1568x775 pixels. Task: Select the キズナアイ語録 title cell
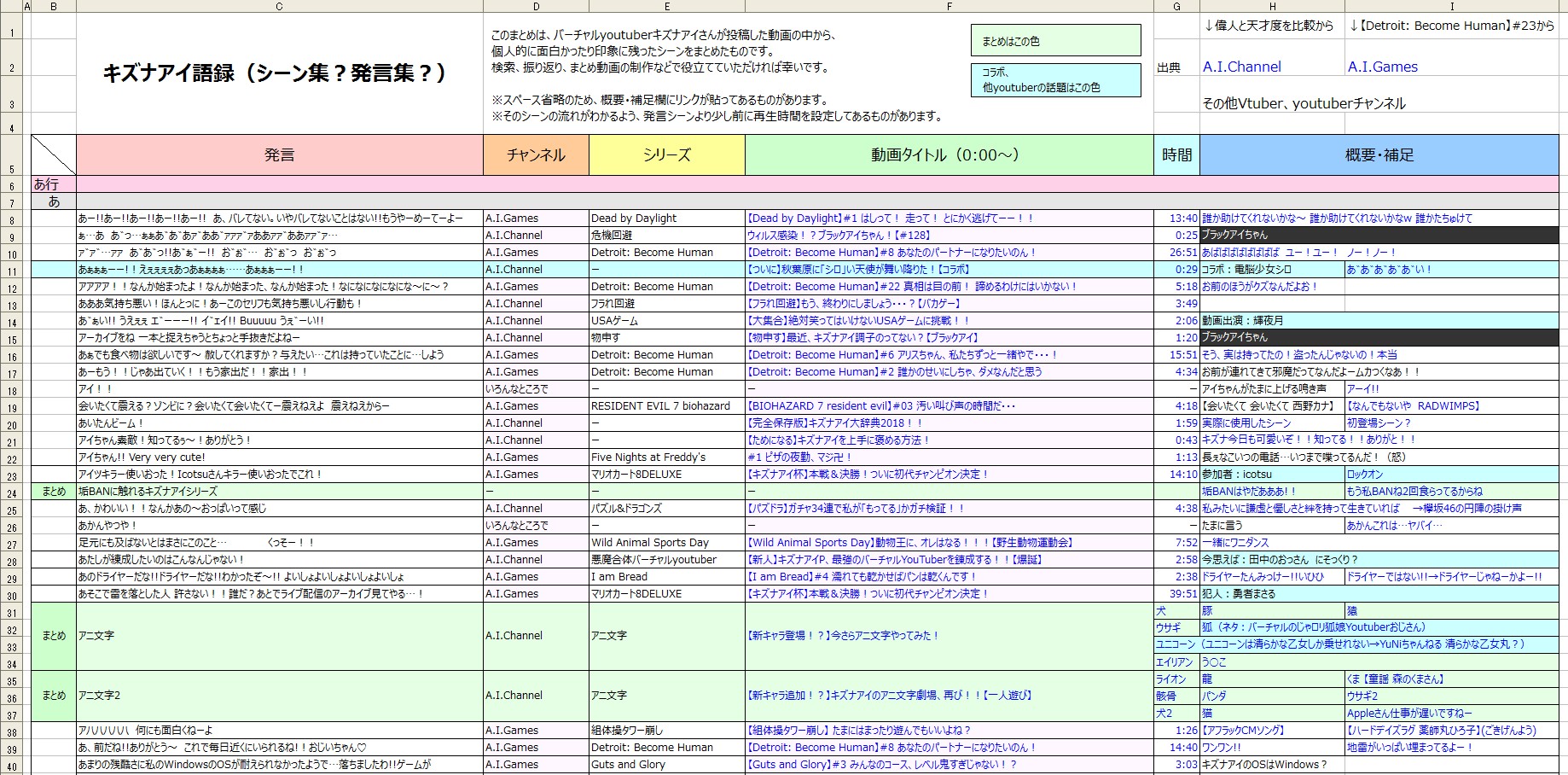pyautogui.click(x=279, y=73)
